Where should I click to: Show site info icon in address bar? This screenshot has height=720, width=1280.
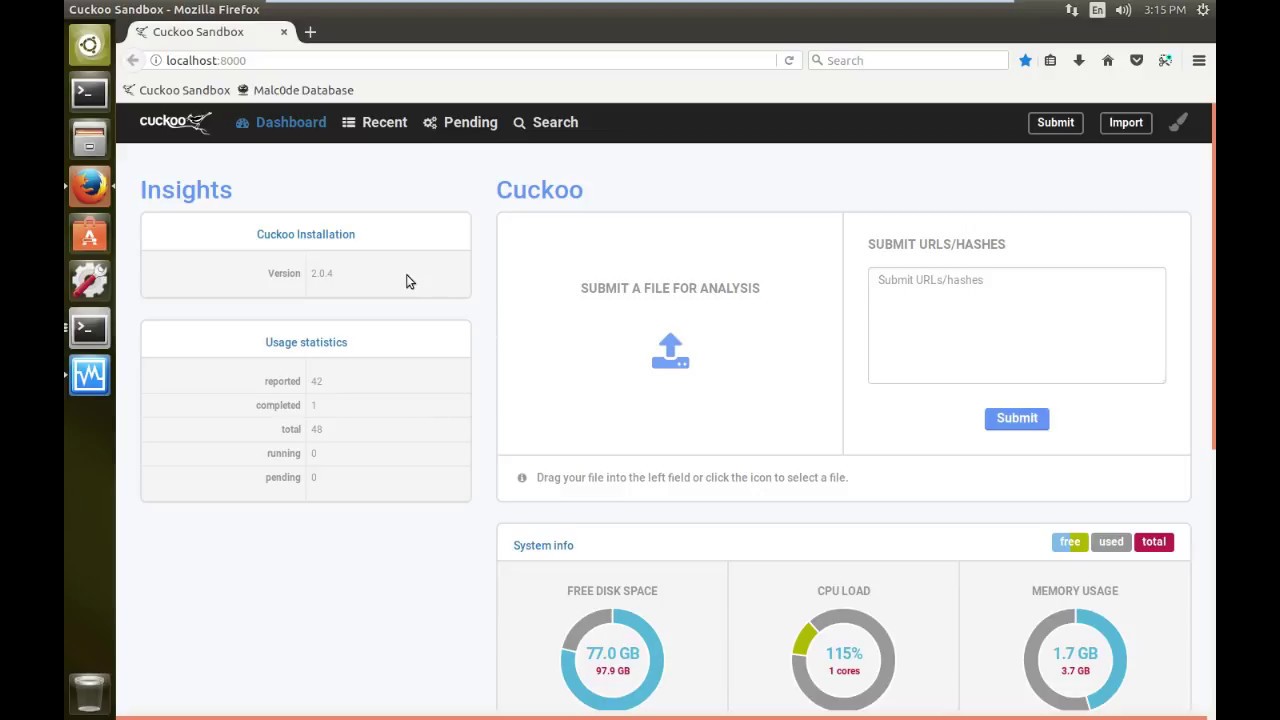156,60
